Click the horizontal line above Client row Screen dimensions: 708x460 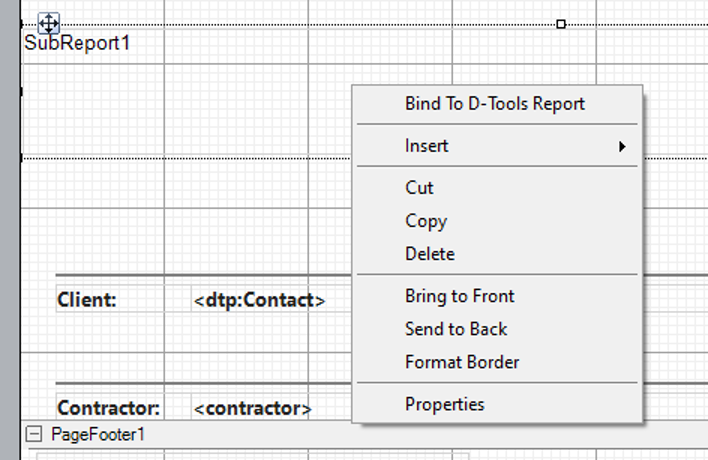point(203,274)
